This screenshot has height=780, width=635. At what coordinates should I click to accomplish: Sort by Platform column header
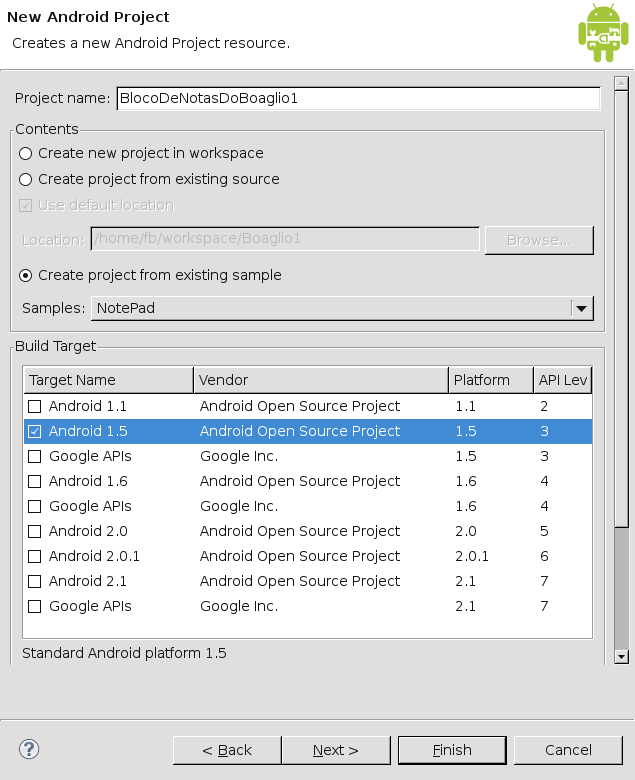[x=491, y=380]
